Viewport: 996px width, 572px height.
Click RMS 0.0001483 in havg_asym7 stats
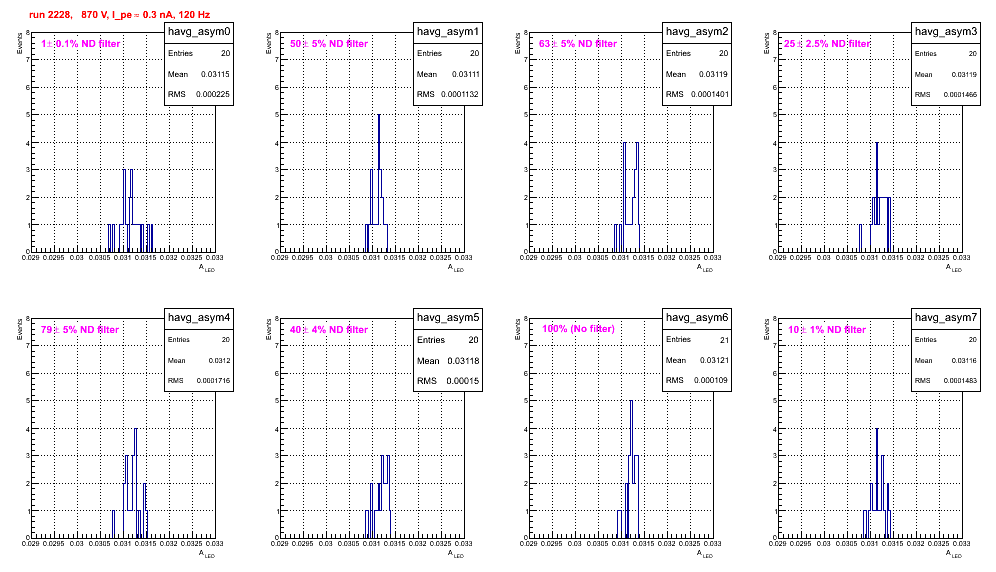946,381
